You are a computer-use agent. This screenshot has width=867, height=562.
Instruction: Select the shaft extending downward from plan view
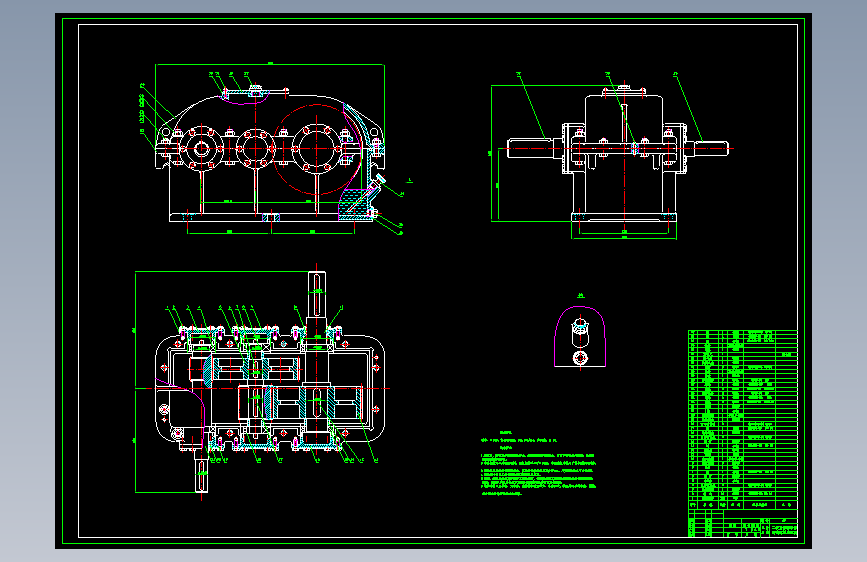201,470
